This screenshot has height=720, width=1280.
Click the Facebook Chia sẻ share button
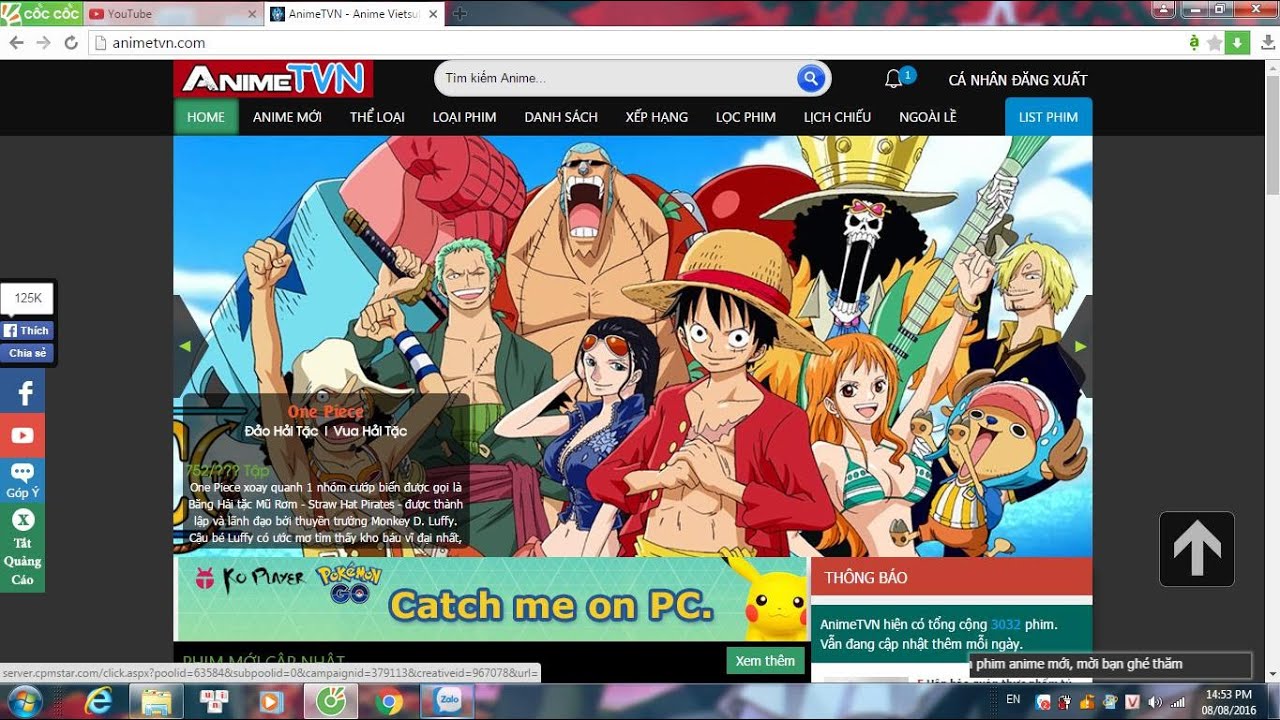coord(27,353)
